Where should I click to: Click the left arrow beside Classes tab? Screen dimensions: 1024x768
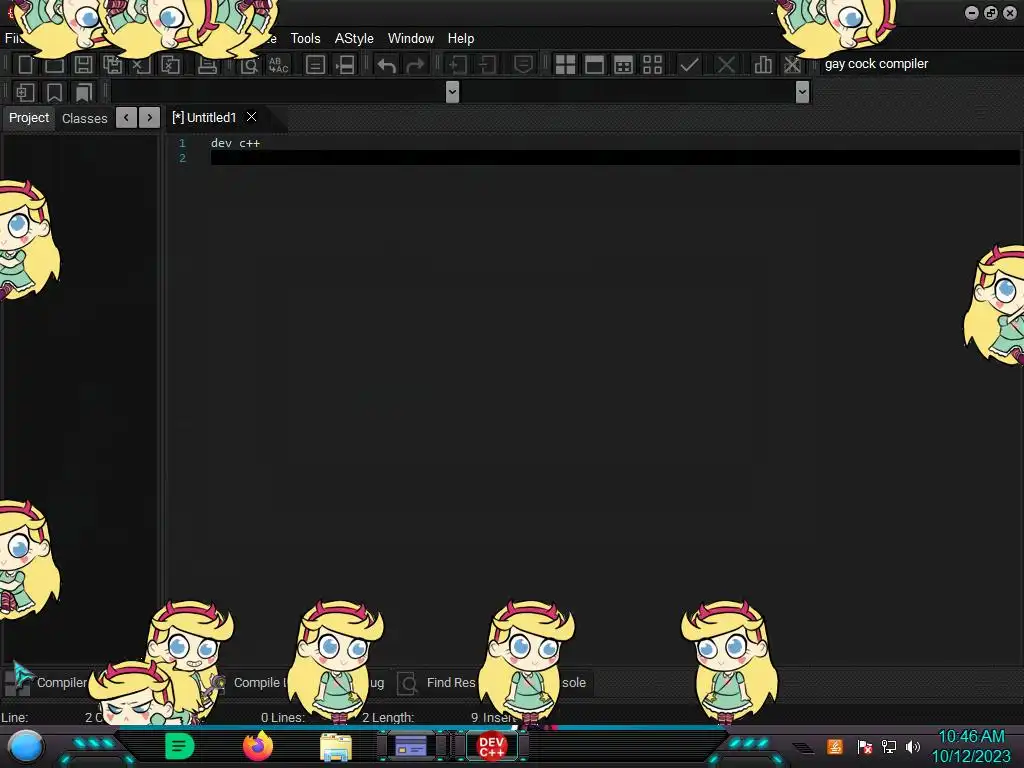(x=127, y=118)
